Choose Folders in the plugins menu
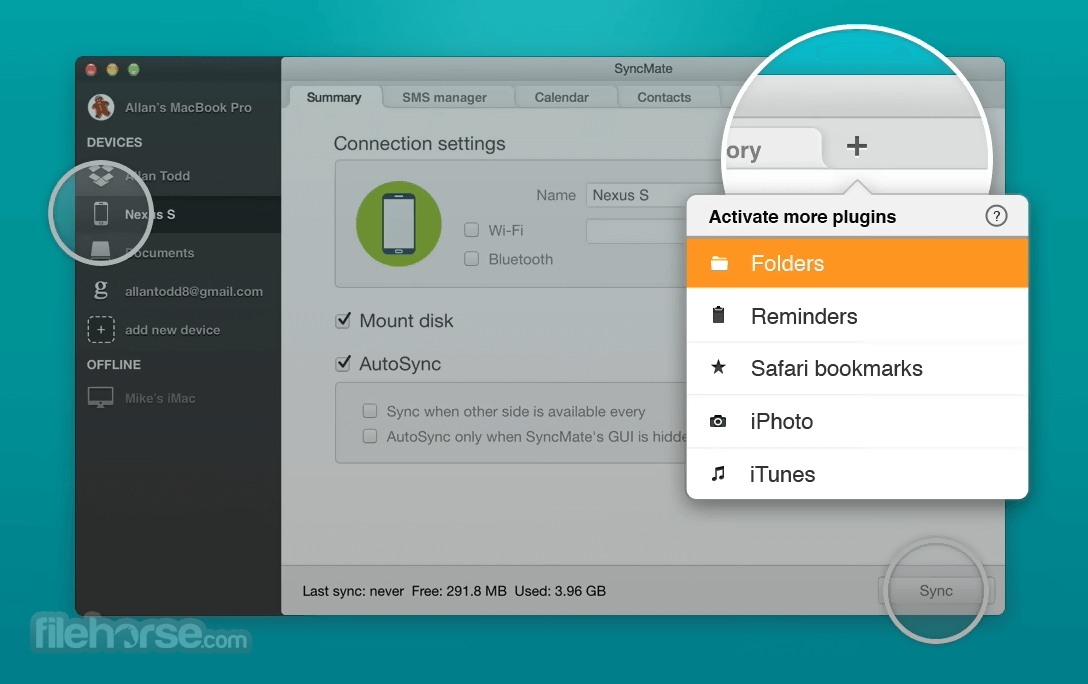 (x=857, y=263)
